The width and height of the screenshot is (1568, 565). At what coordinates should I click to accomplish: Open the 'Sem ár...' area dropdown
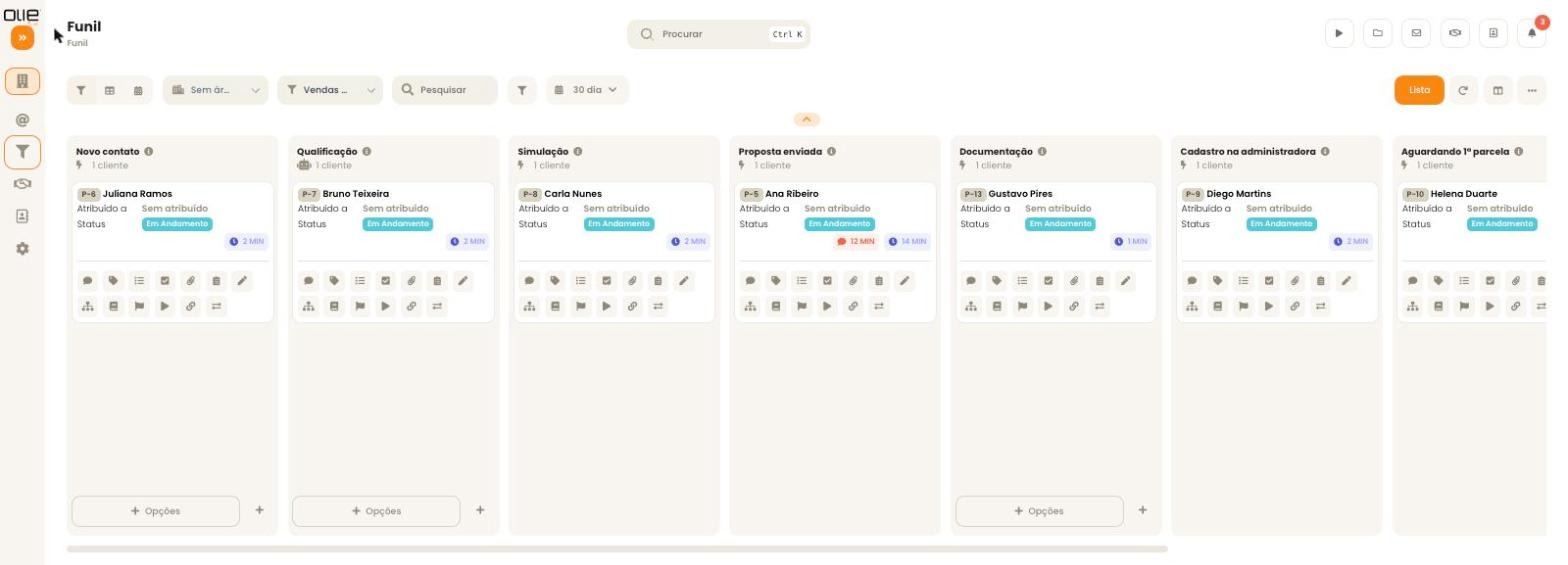point(215,90)
